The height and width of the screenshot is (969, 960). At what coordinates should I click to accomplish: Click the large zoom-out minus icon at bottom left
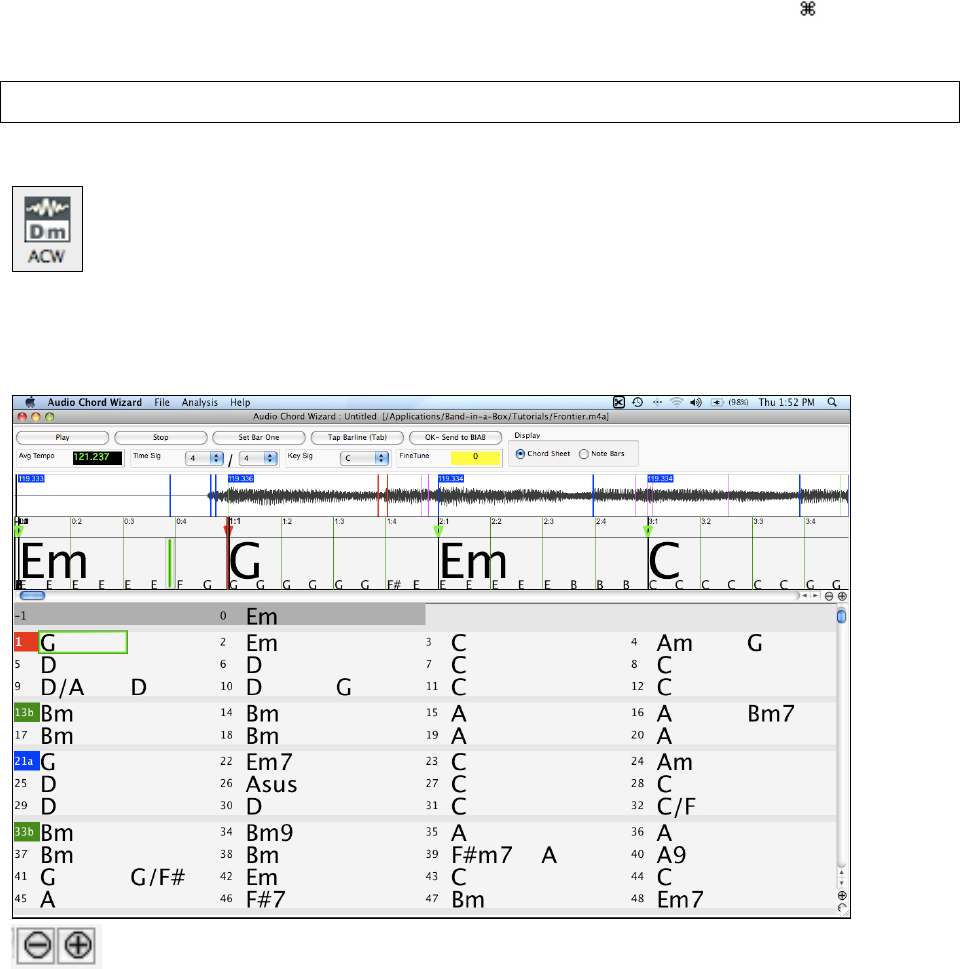coord(36,946)
